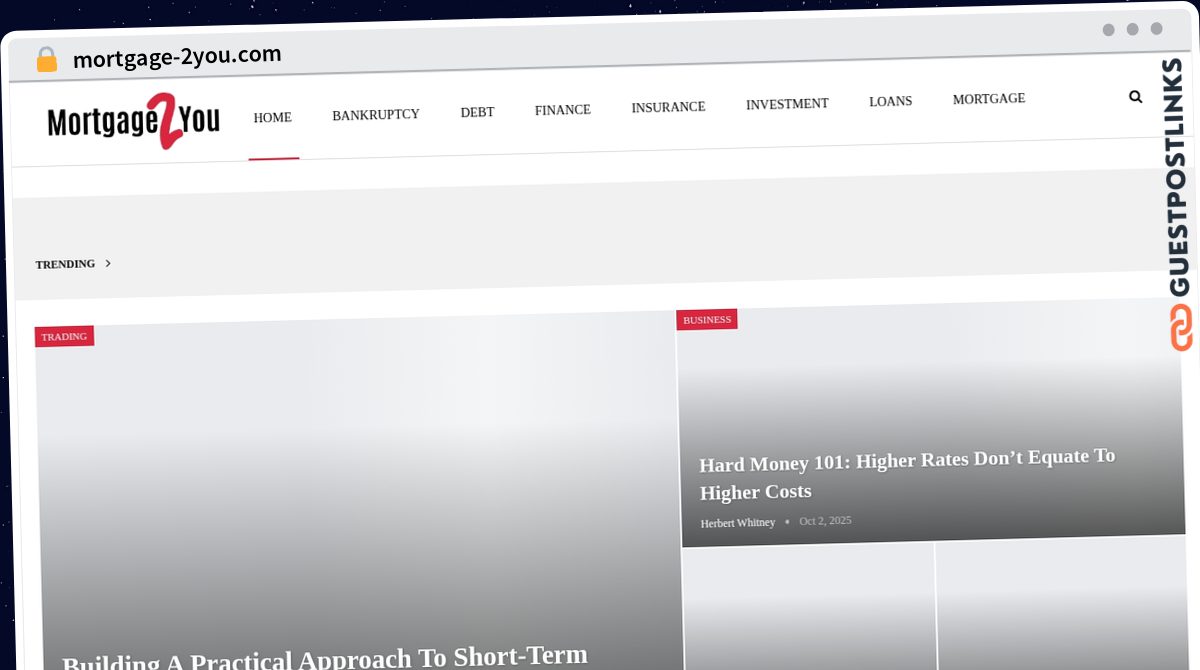Open the Bankruptcy menu

coord(376,115)
